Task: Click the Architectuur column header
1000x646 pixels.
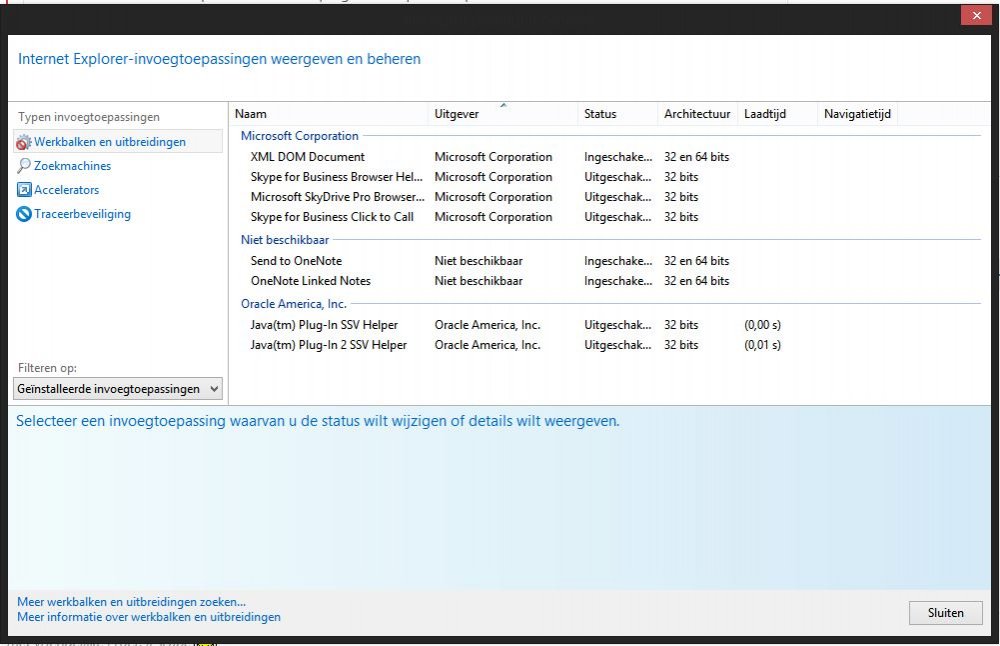Action: 697,114
